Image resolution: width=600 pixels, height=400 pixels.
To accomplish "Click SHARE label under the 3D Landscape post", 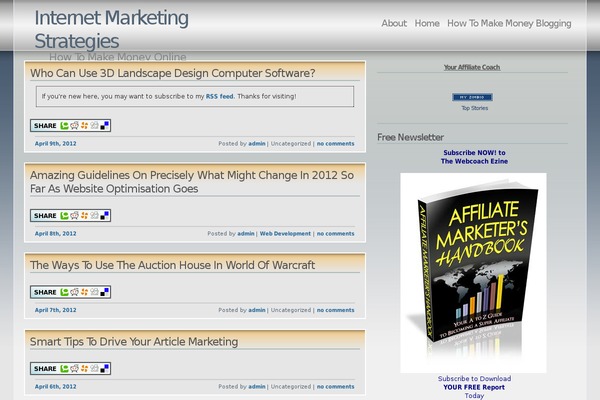I will [x=45, y=126].
